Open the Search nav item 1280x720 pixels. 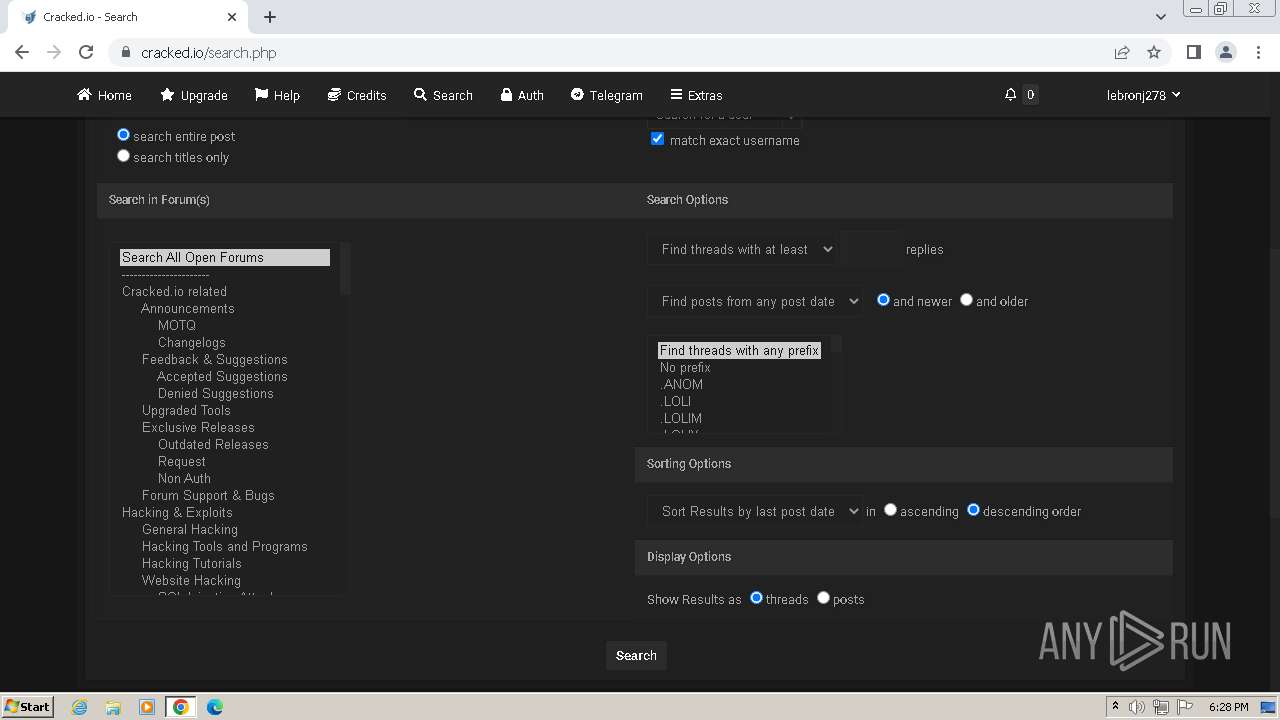443,95
